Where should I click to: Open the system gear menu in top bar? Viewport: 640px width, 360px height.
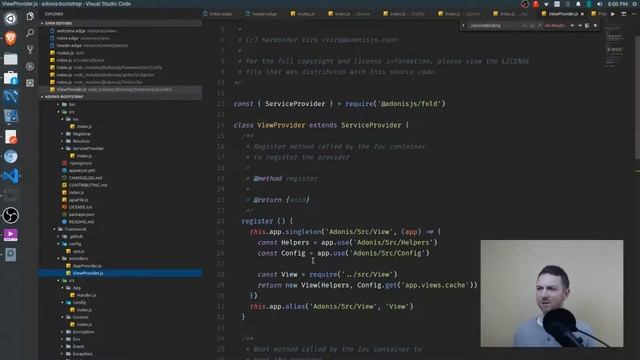pyautogui.click(x=636, y=4)
